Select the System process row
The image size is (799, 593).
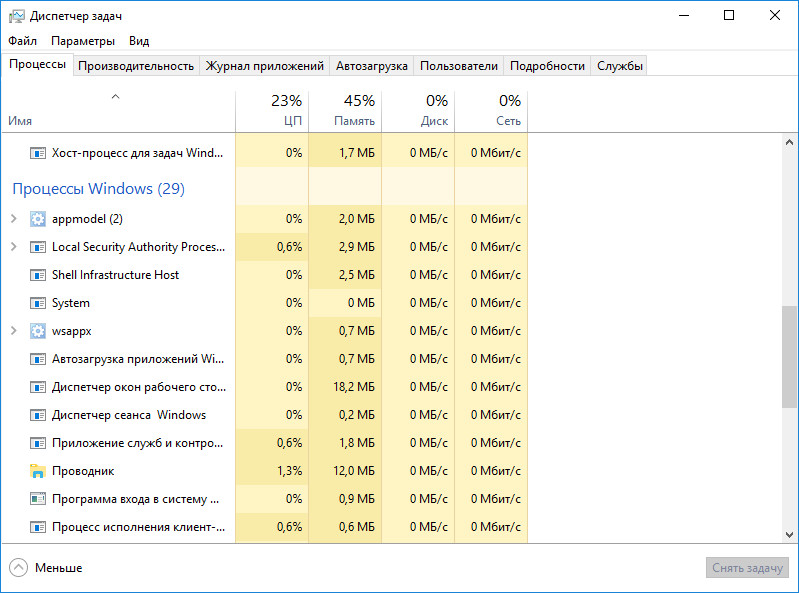coord(264,303)
